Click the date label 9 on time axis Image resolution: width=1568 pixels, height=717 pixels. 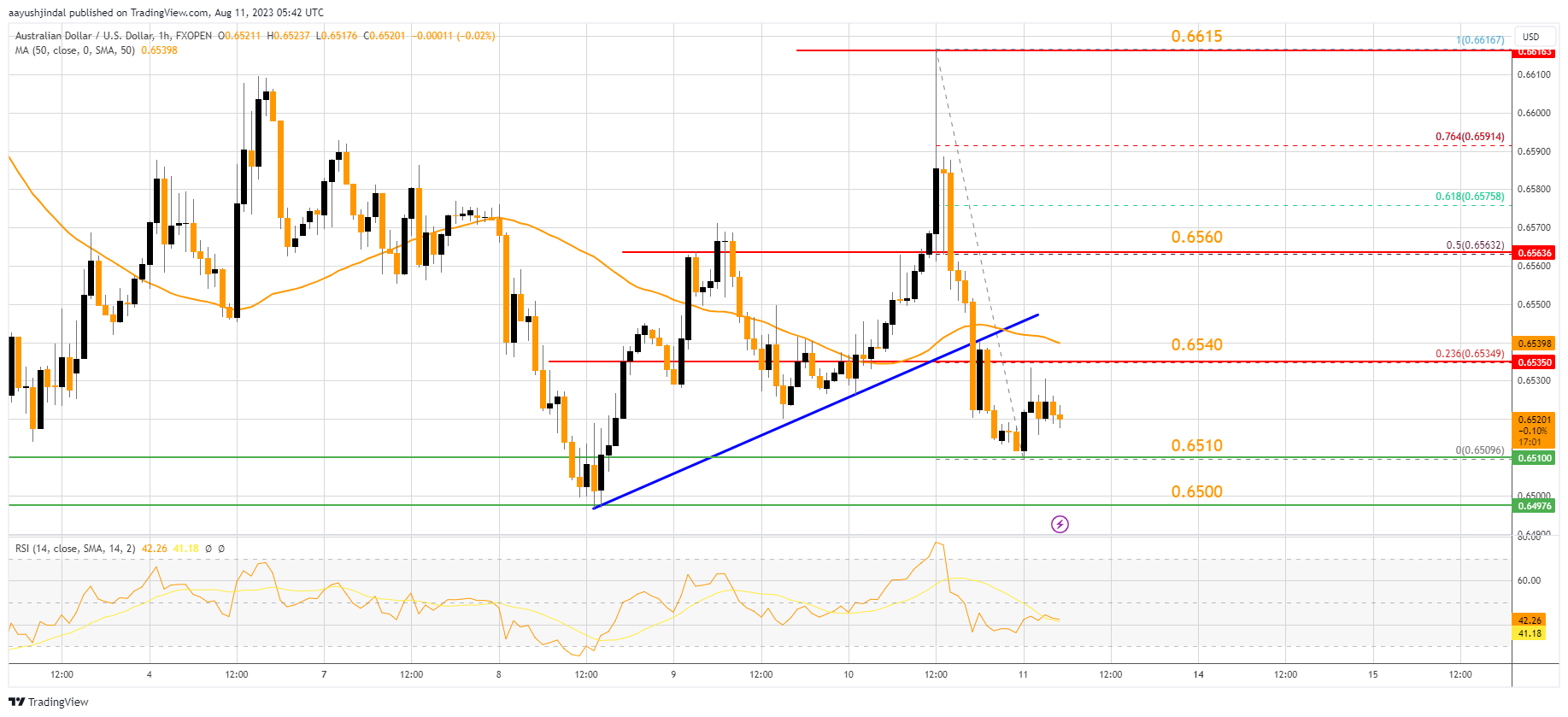(673, 674)
